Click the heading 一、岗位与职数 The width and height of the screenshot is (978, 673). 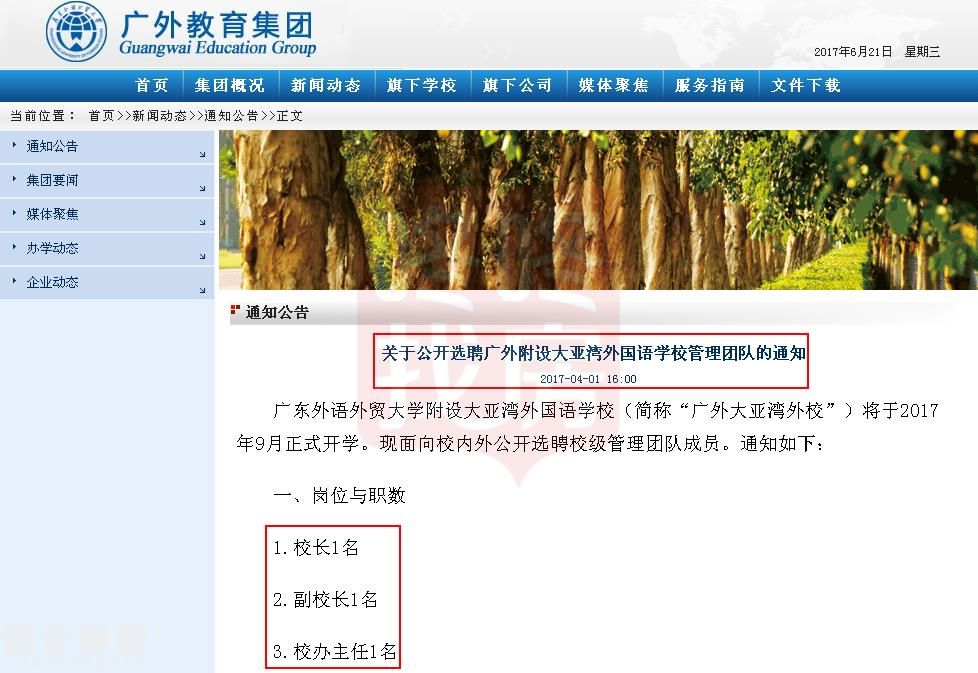339,496
